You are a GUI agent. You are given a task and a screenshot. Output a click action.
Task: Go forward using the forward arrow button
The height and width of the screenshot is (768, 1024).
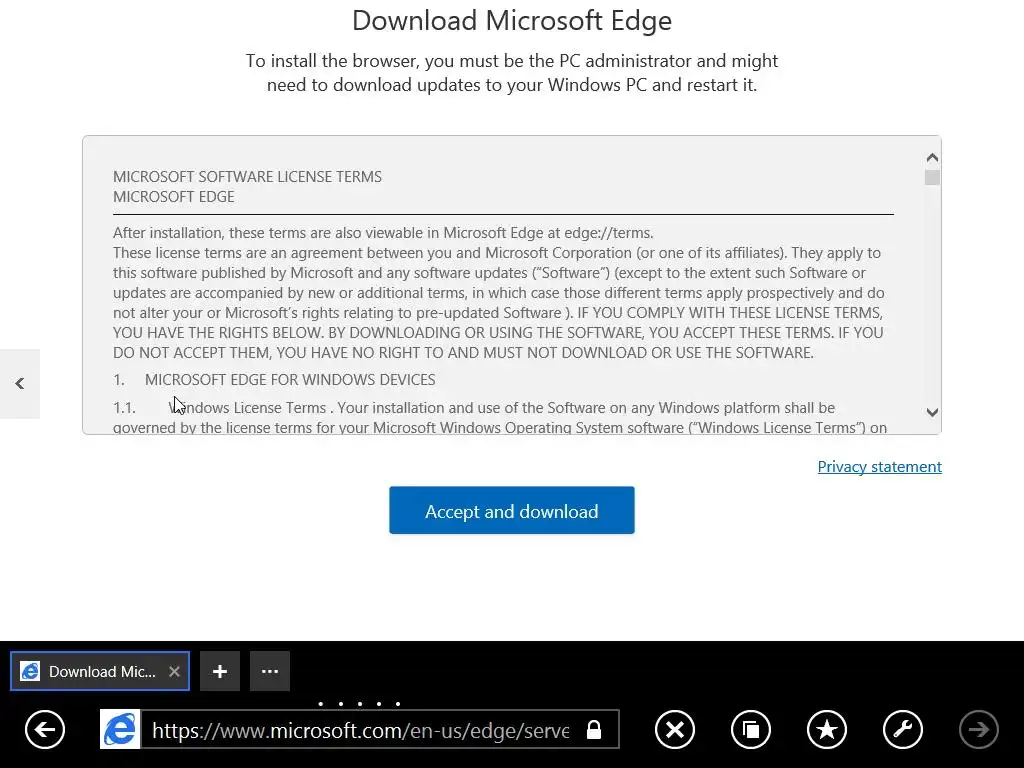tap(978, 729)
